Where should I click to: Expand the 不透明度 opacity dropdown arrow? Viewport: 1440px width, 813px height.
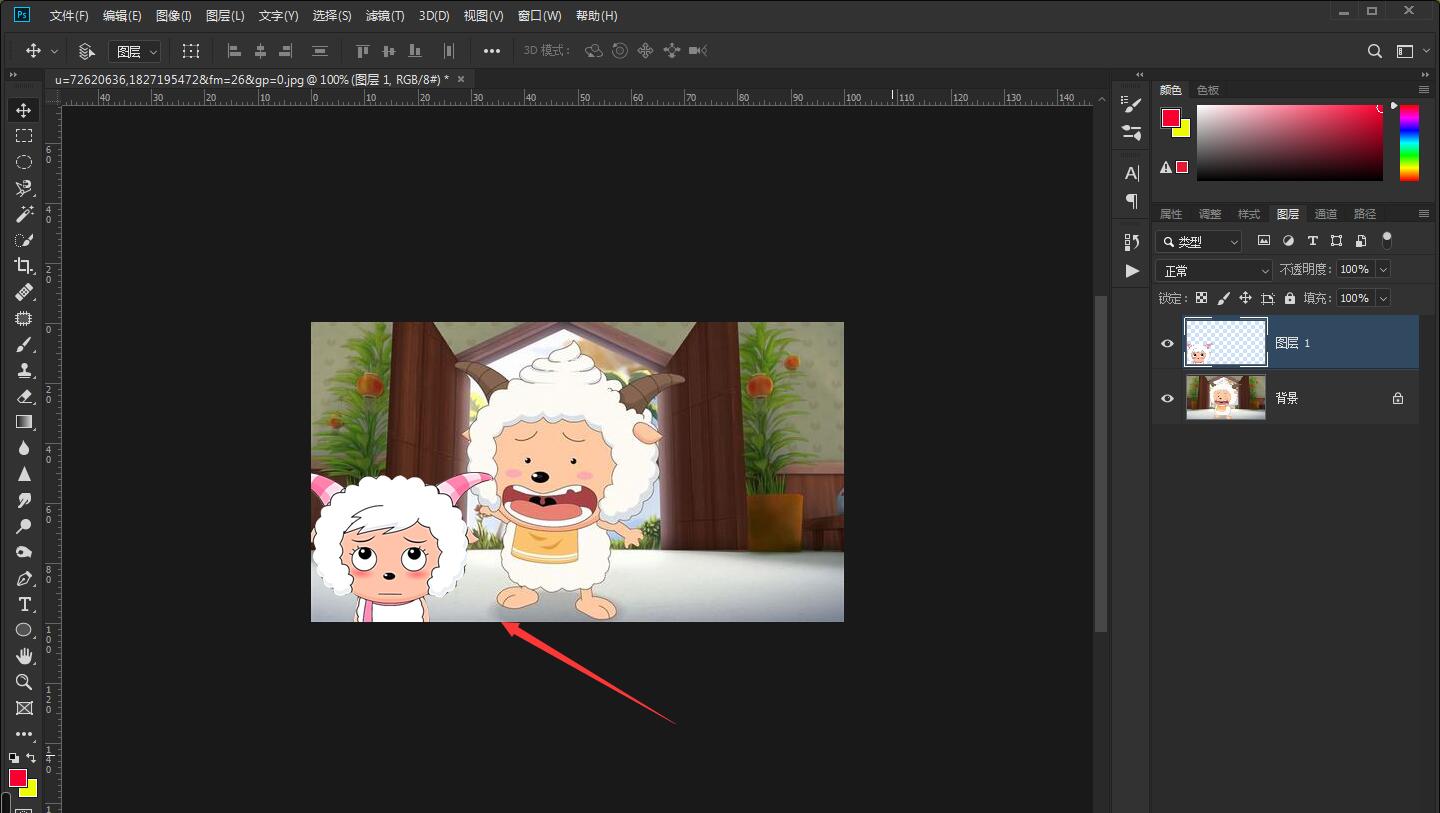click(1383, 269)
